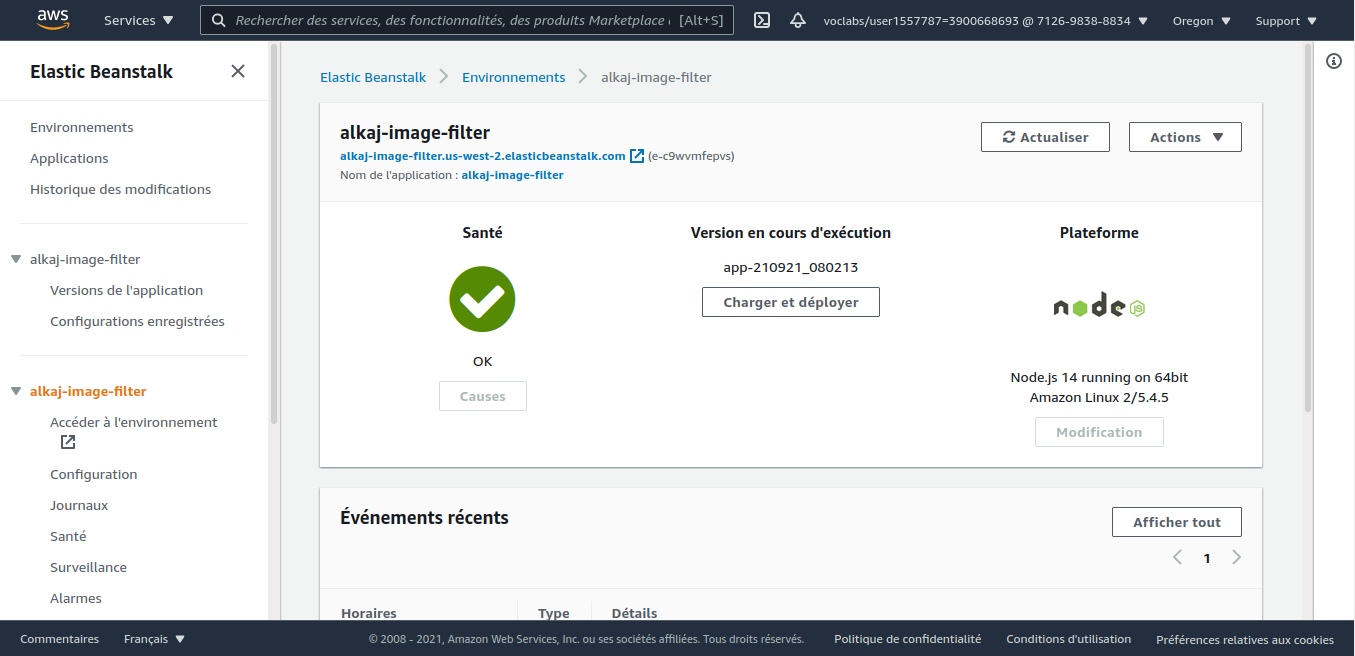
Task: Click the Modification platform button
Action: pos(1099,432)
